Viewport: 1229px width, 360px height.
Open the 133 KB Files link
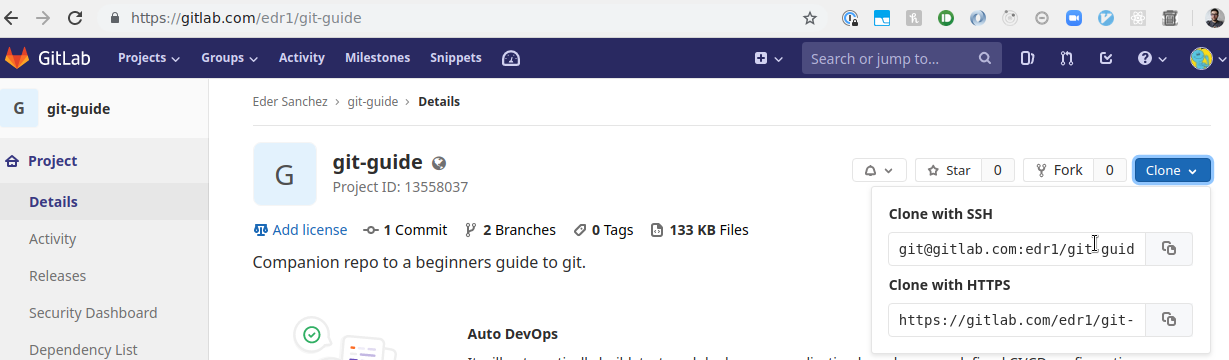click(x=699, y=230)
